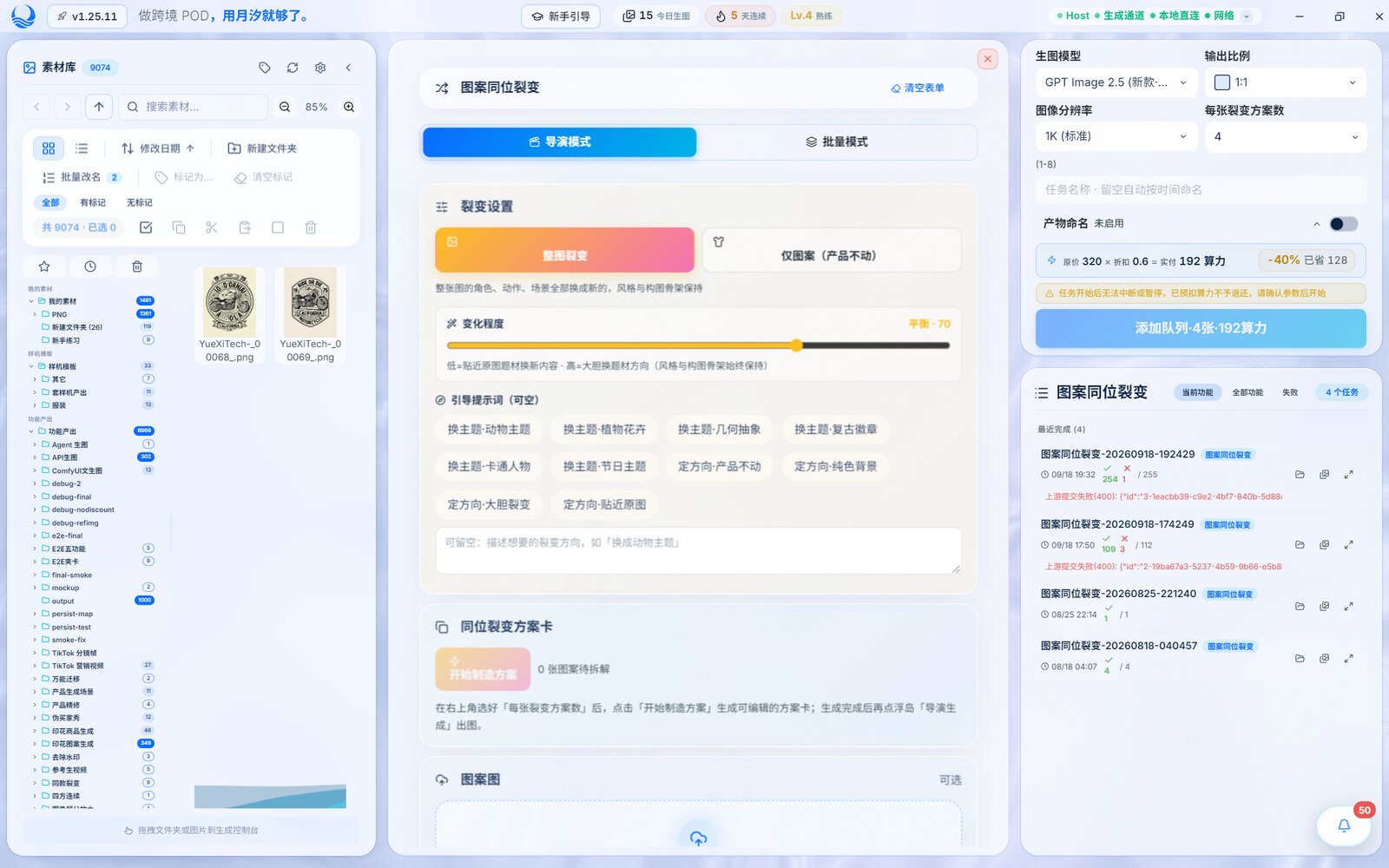Switch asset library to list view
This screenshot has width=1389, height=868.
point(82,148)
